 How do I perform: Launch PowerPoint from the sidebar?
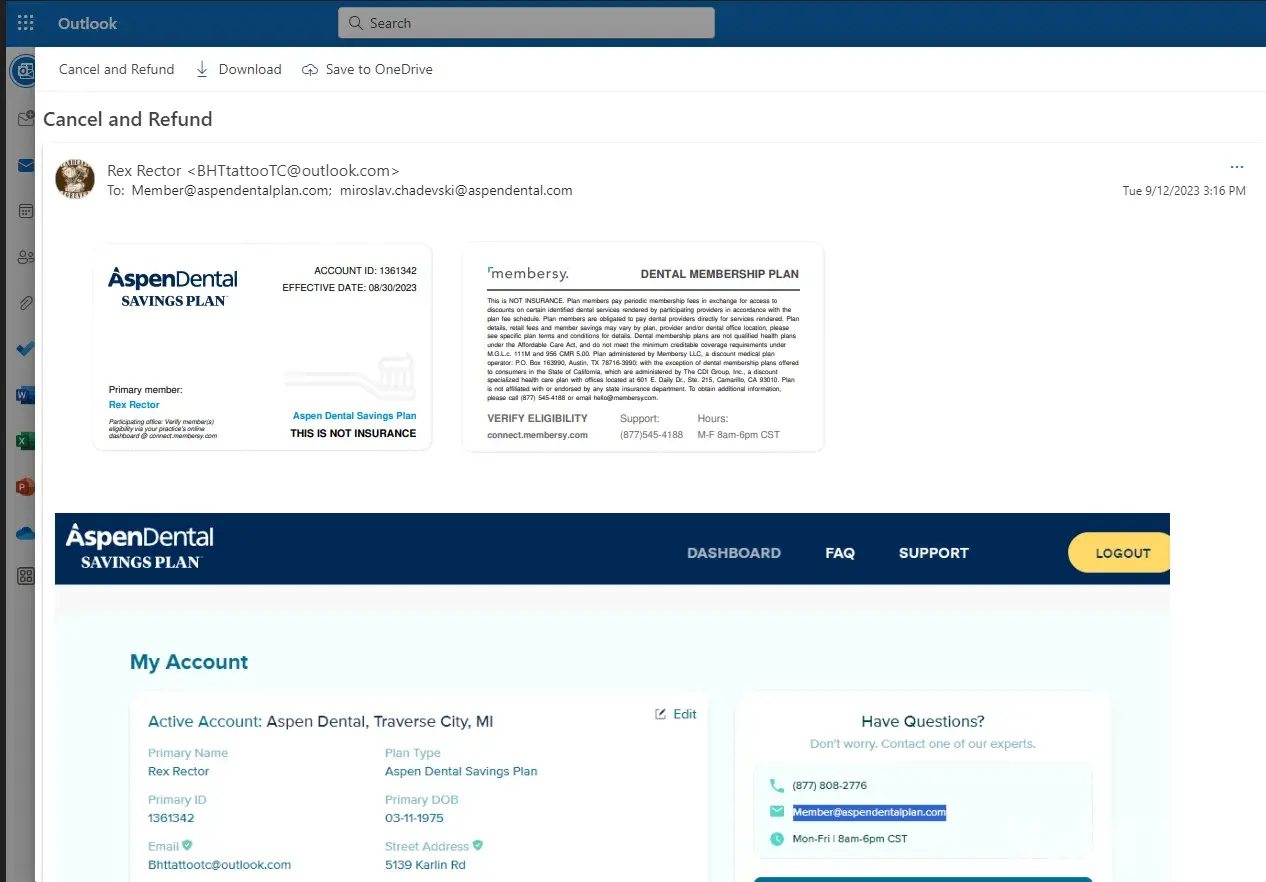(x=26, y=487)
